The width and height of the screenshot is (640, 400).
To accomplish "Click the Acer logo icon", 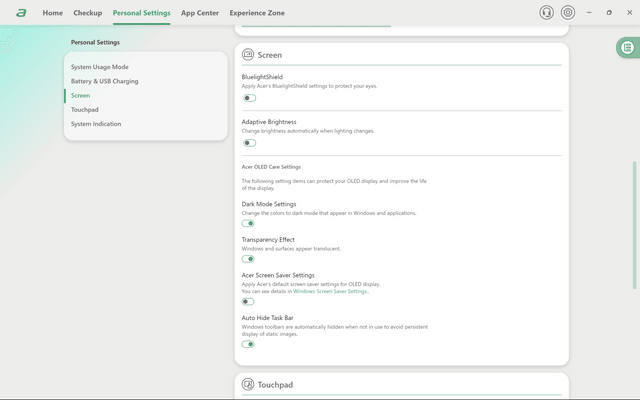I will [21, 13].
